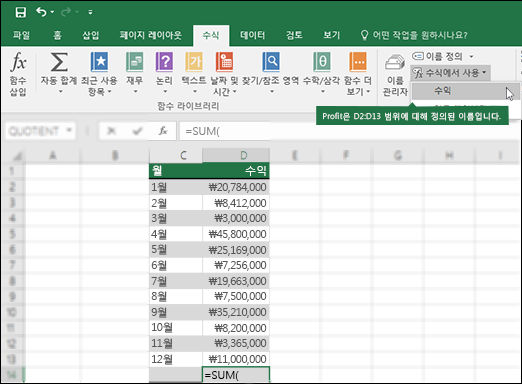Expand the 자동 합계 dropdown arrow

coord(60,91)
